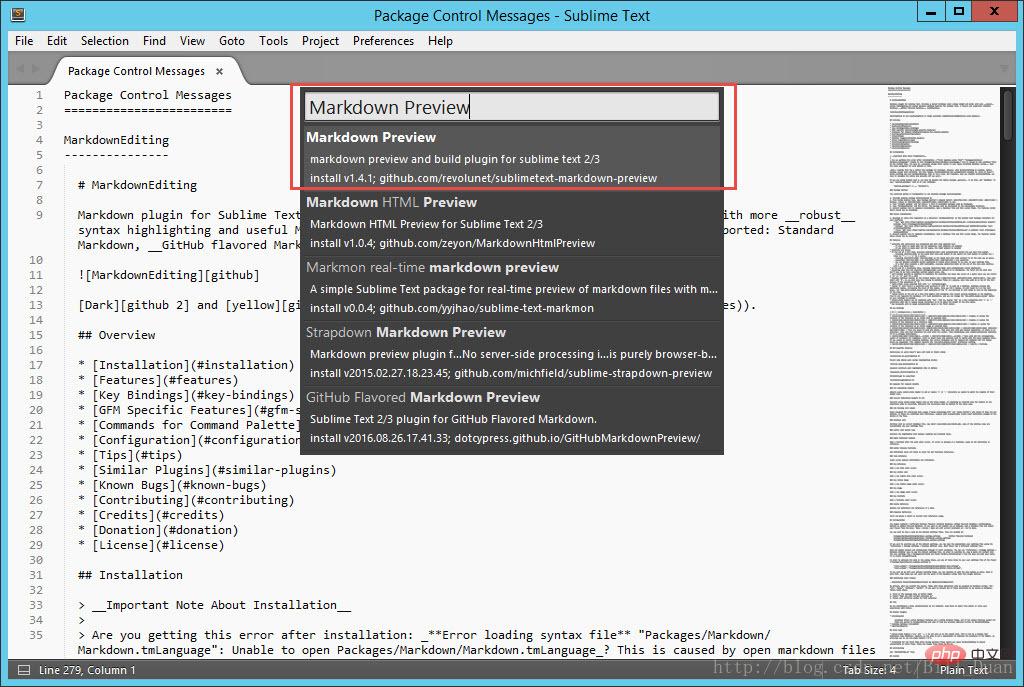
Task: Click the '[Features](#features)' line
Action: pyautogui.click(x=158, y=380)
